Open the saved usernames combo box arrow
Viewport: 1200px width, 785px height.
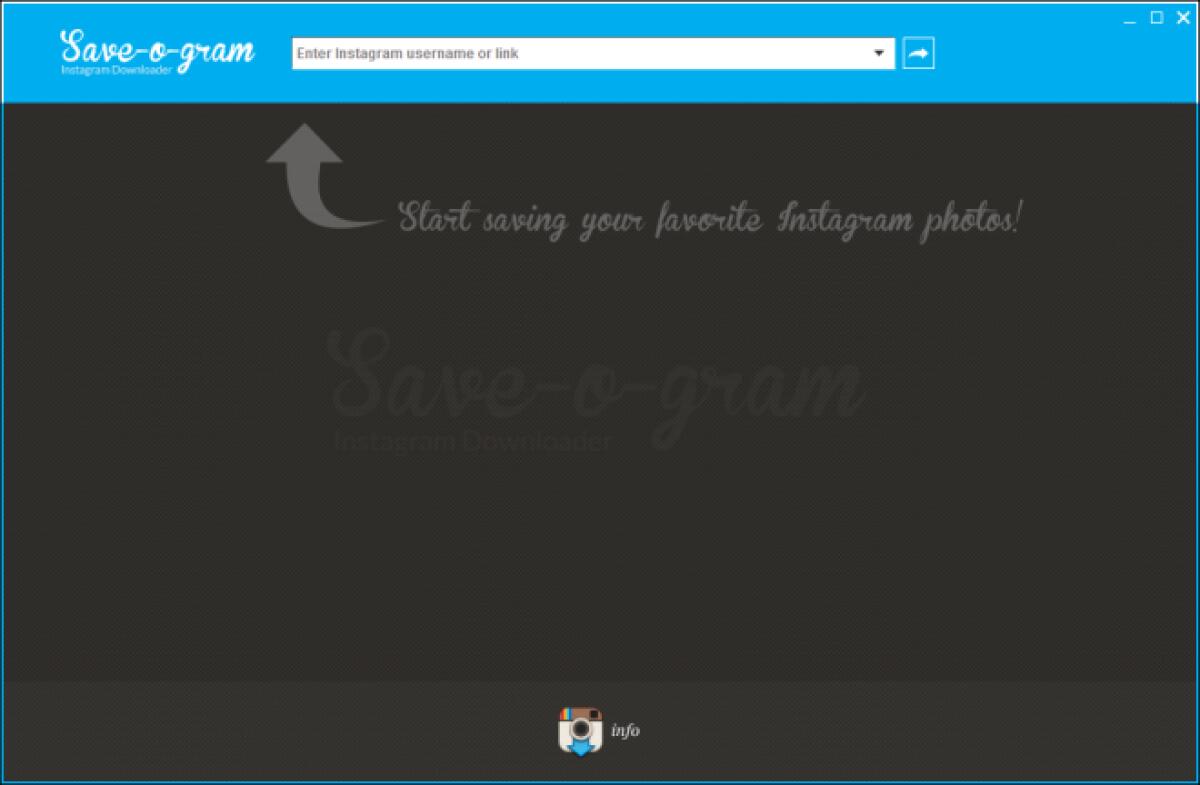tap(879, 53)
